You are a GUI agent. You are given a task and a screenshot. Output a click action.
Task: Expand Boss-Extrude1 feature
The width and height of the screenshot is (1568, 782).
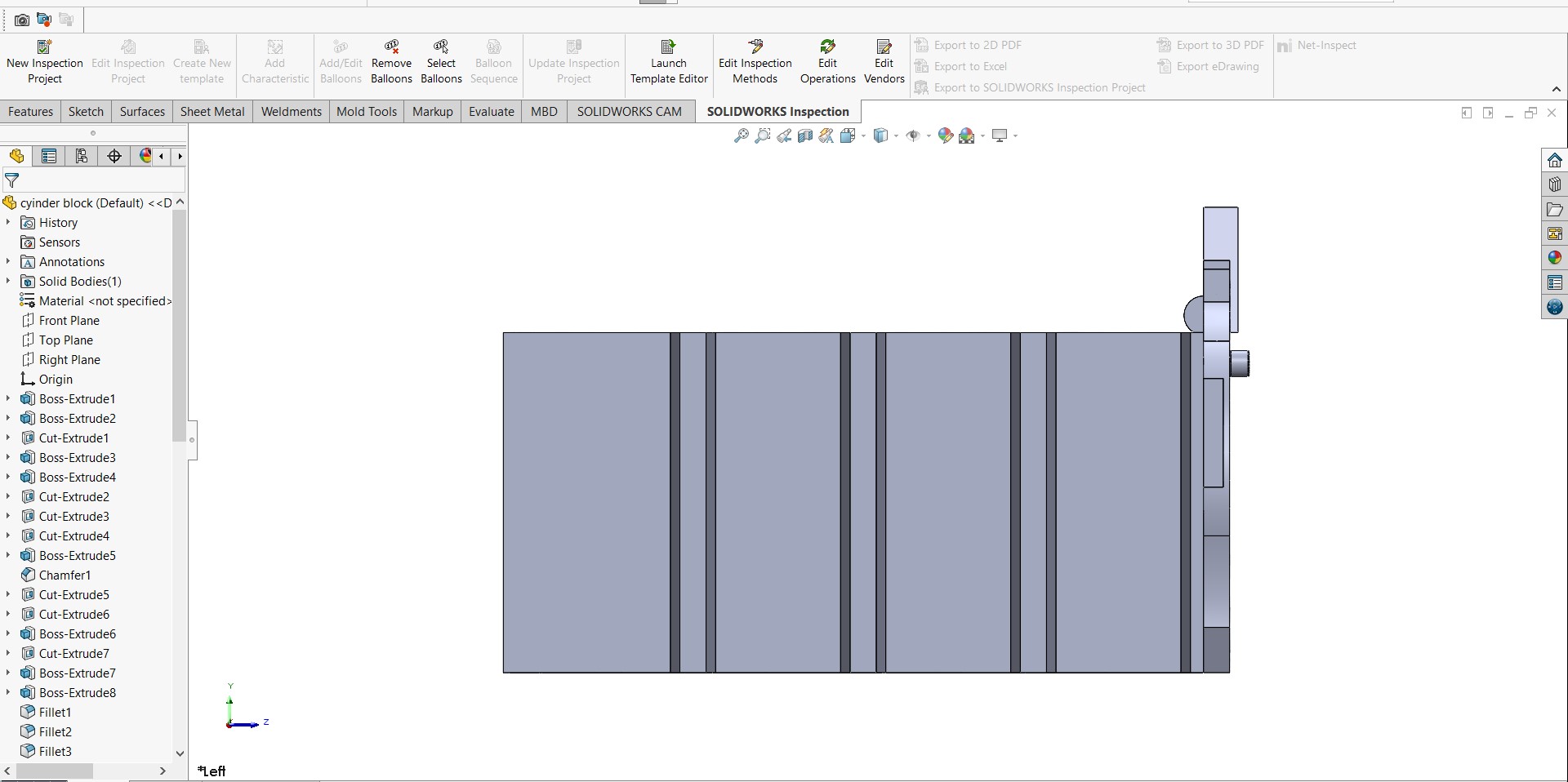(8, 398)
